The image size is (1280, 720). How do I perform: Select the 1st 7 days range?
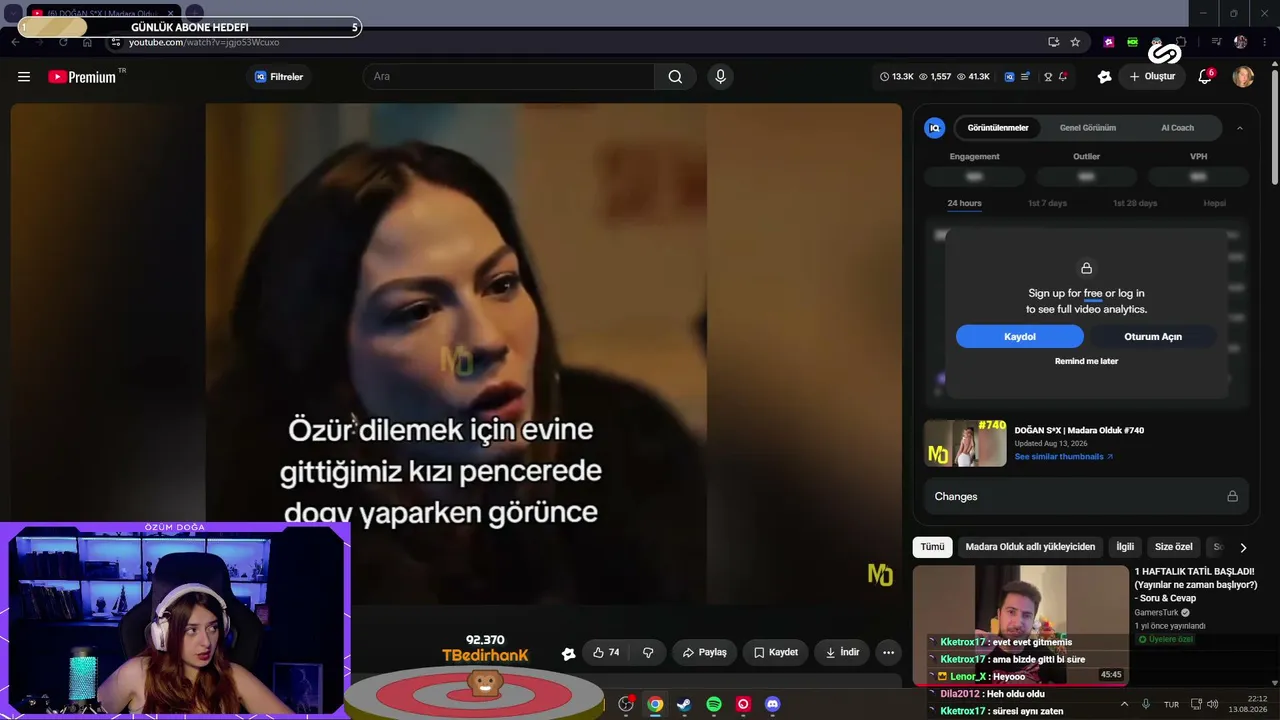pos(1047,204)
